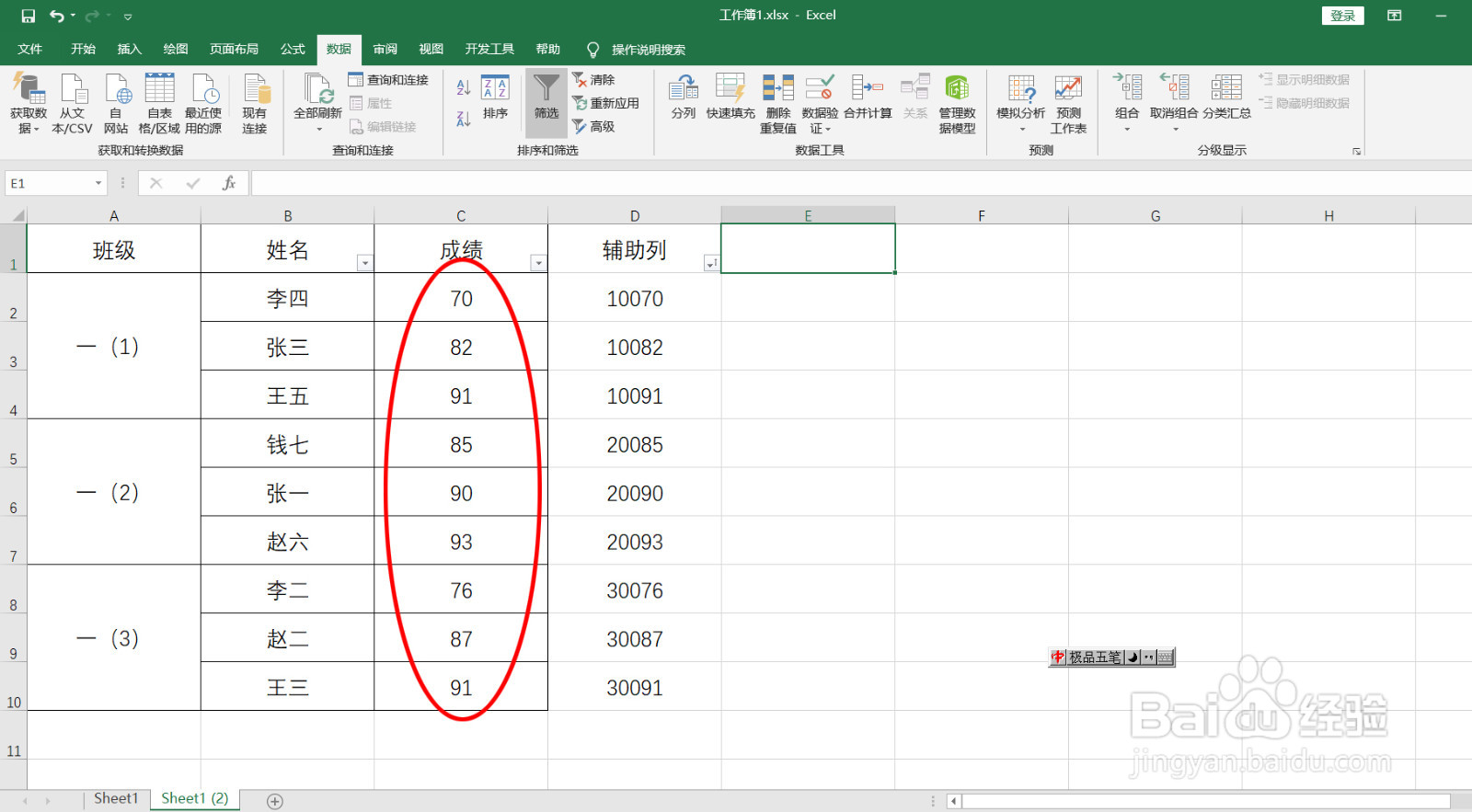The height and width of the screenshot is (812, 1472).
Task: Switch to the Sheet1 tab
Action: [x=116, y=798]
